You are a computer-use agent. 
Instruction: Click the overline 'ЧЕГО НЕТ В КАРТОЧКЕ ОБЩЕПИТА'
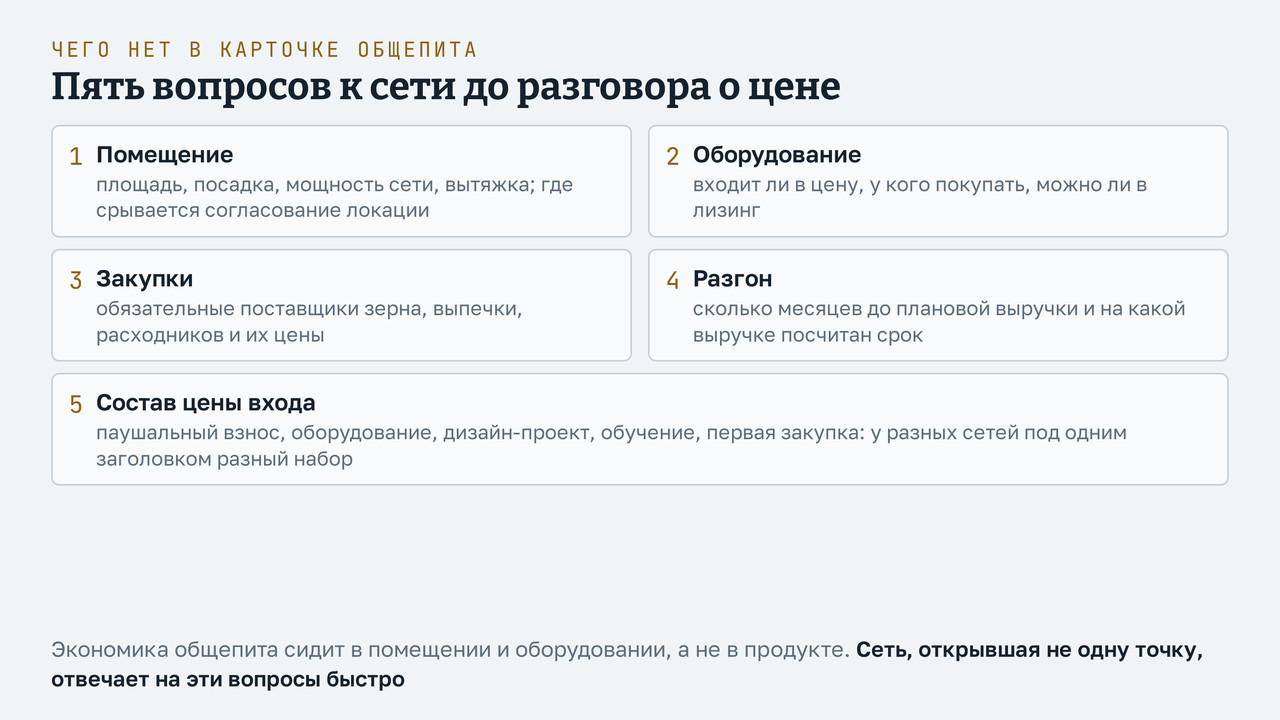point(264,50)
